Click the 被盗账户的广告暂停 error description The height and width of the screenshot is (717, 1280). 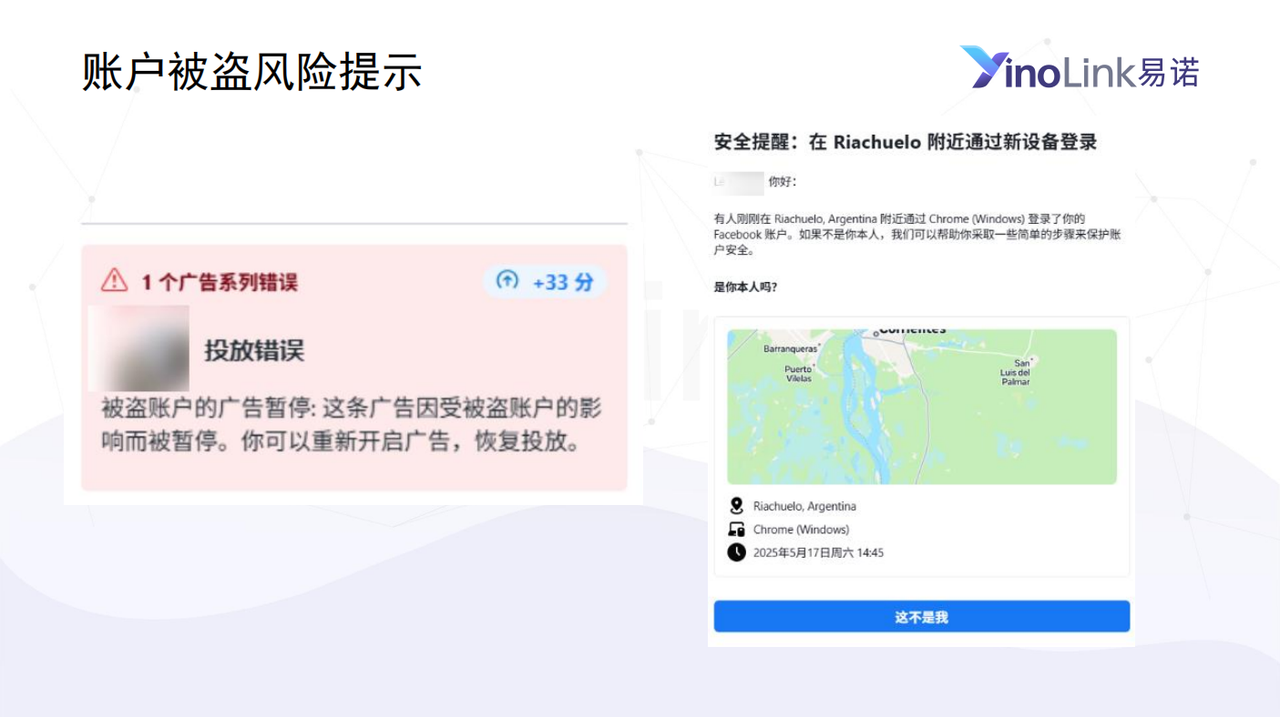(x=350, y=425)
